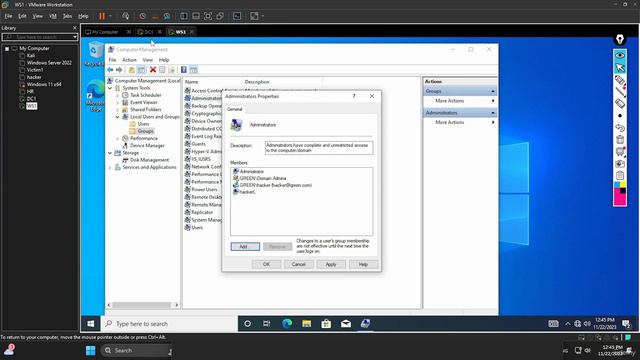Click the Back arrow in Computer Management toolbar
The height and width of the screenshot is (360, 640).
point(110,70)
